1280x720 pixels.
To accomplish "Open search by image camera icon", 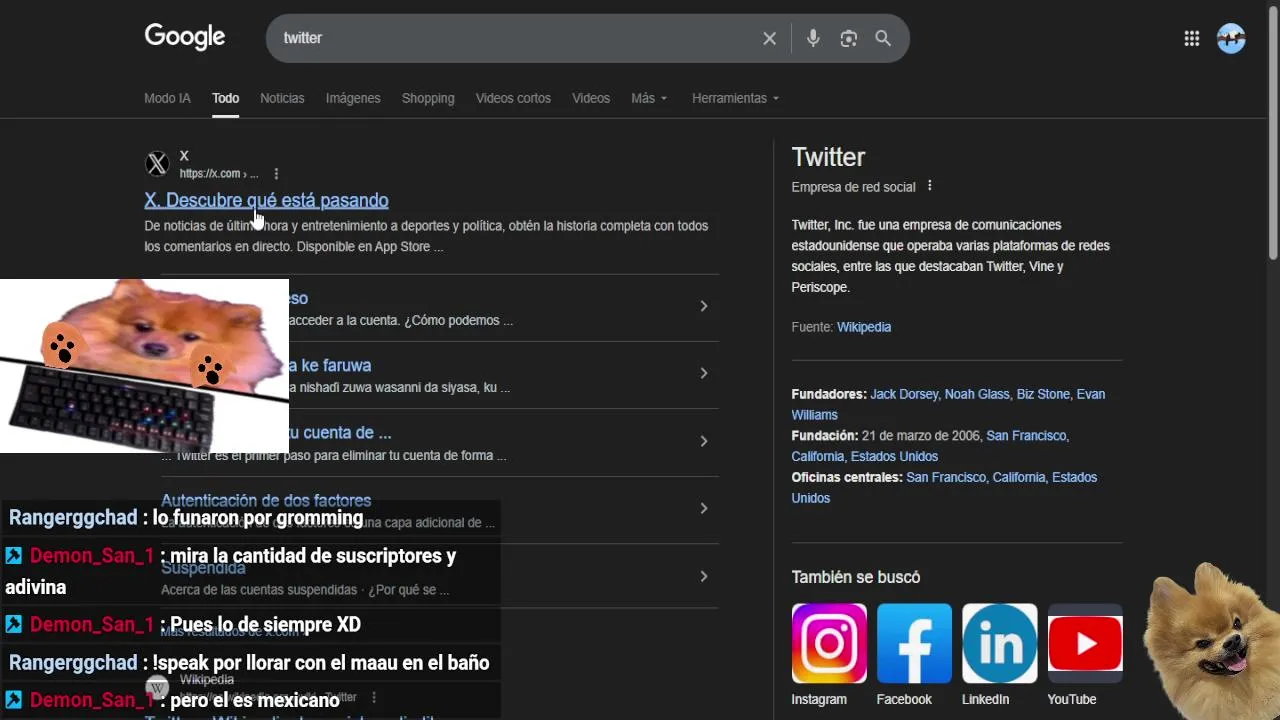I will 849,38.
